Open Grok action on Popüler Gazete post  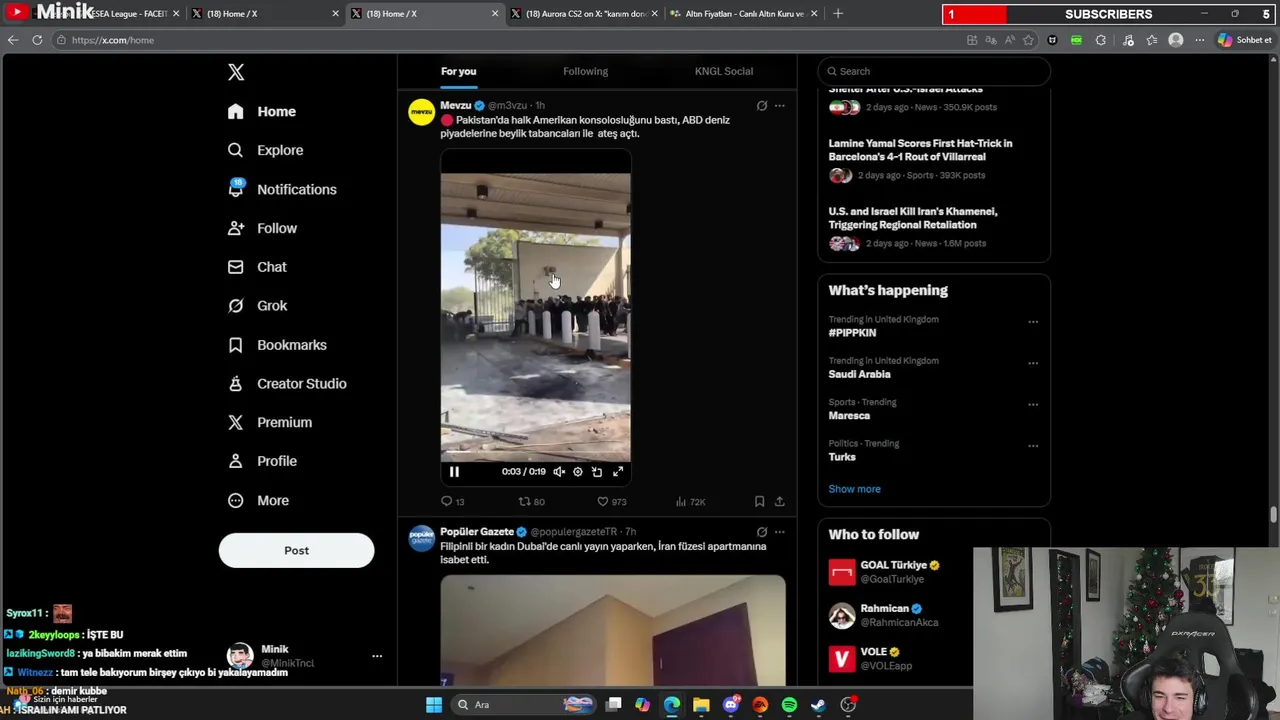(x=762, y=532)
